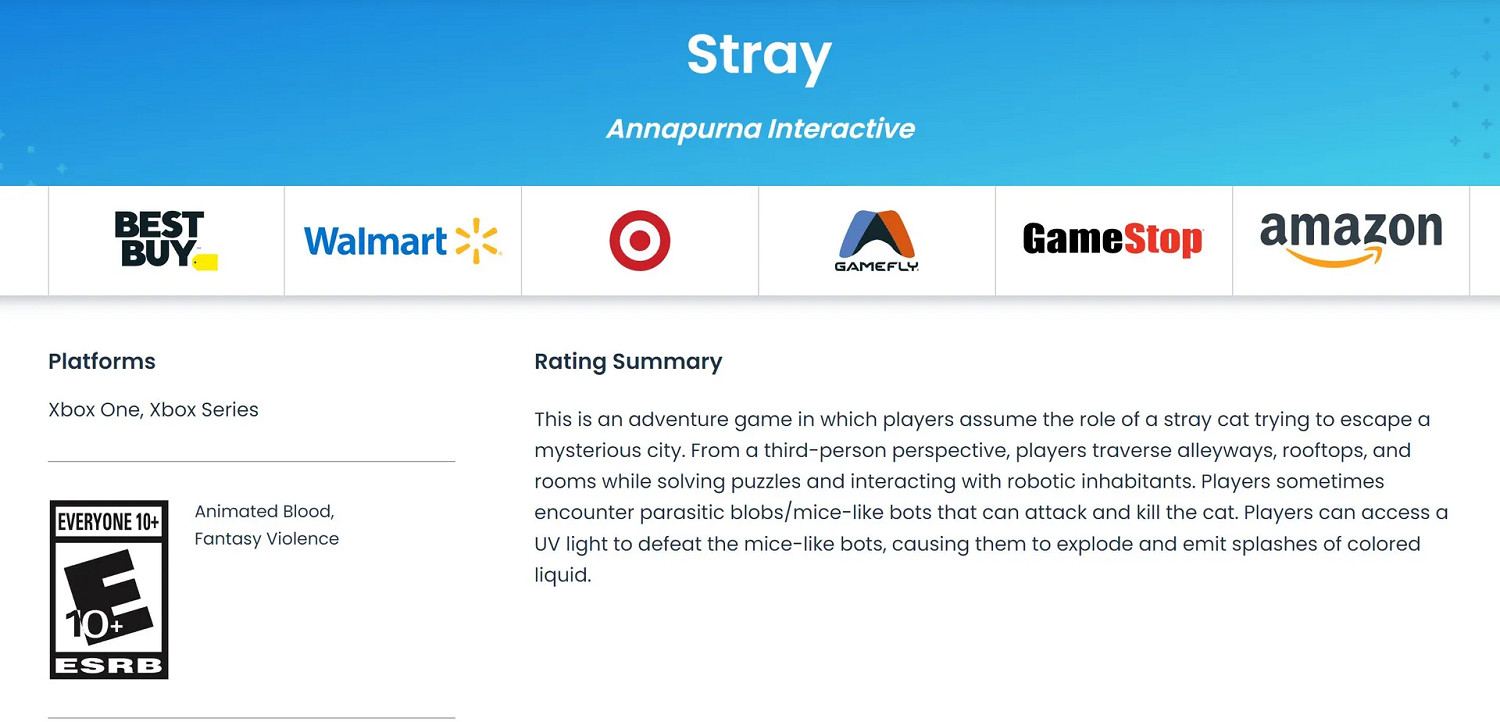Click the GameFly mountain emblem

[x=876, y=232]
